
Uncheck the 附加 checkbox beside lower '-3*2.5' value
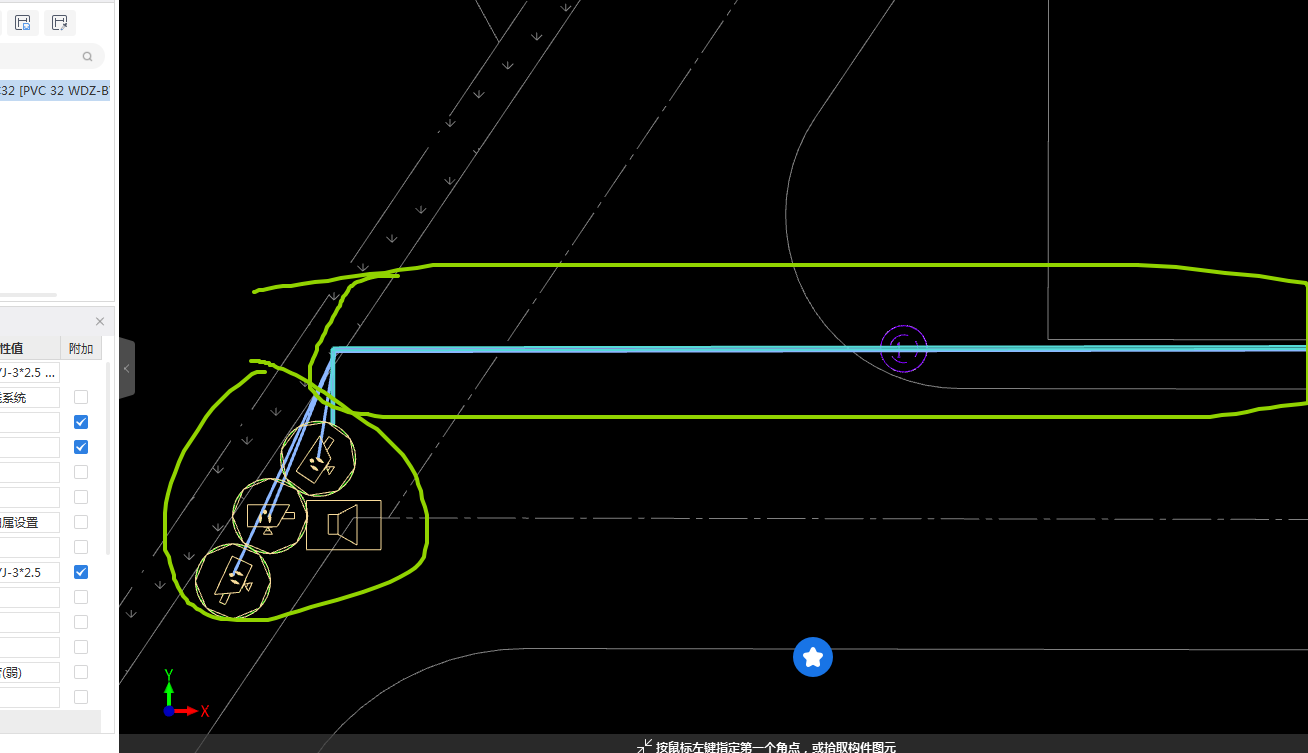pos(81,572)
